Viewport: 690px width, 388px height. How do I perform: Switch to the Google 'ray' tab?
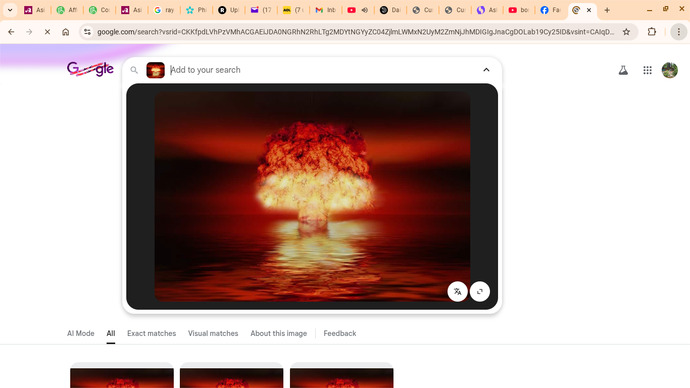click(x=164, y=10)
